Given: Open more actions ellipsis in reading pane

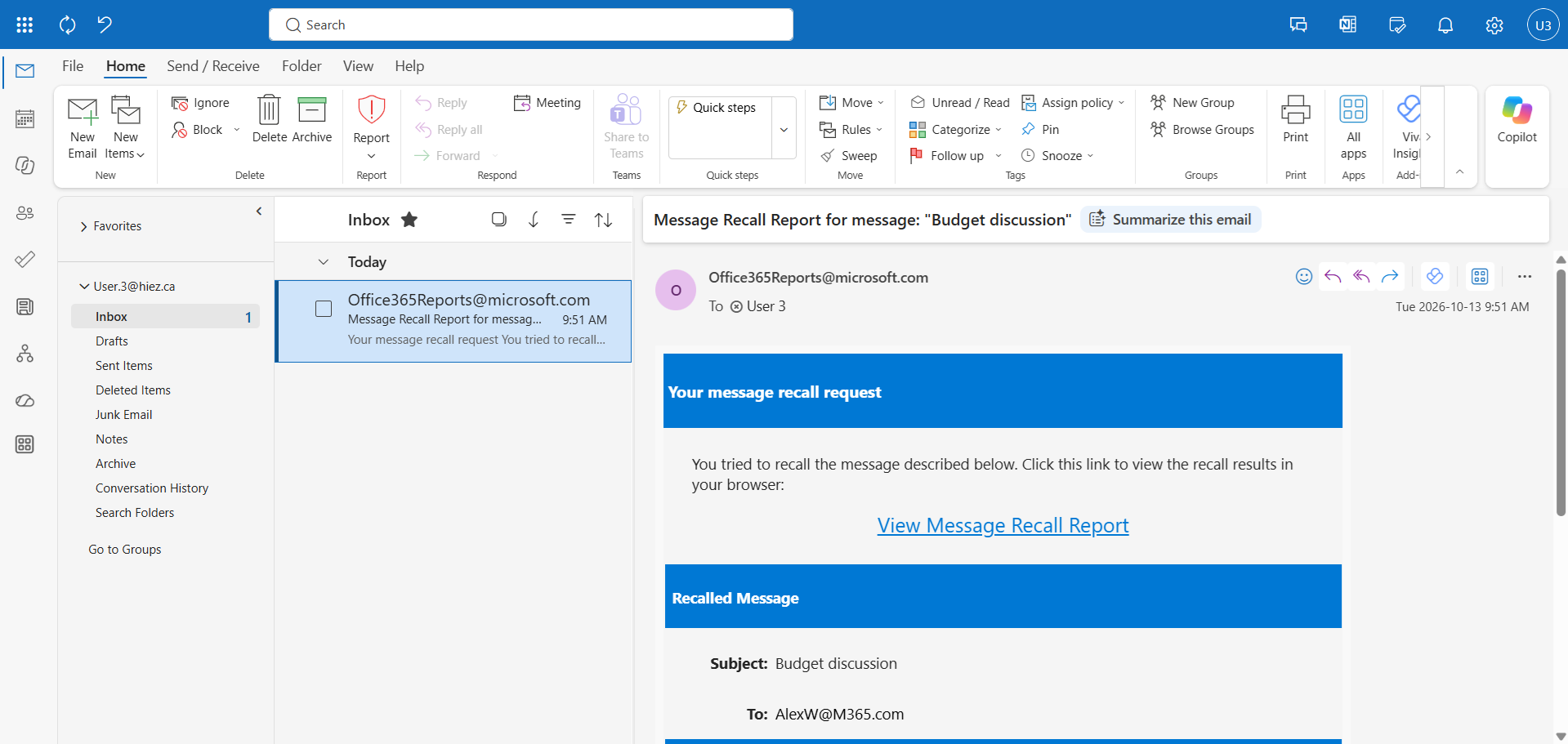Looking at the screenshot, I should click(x=1525, y=277).
